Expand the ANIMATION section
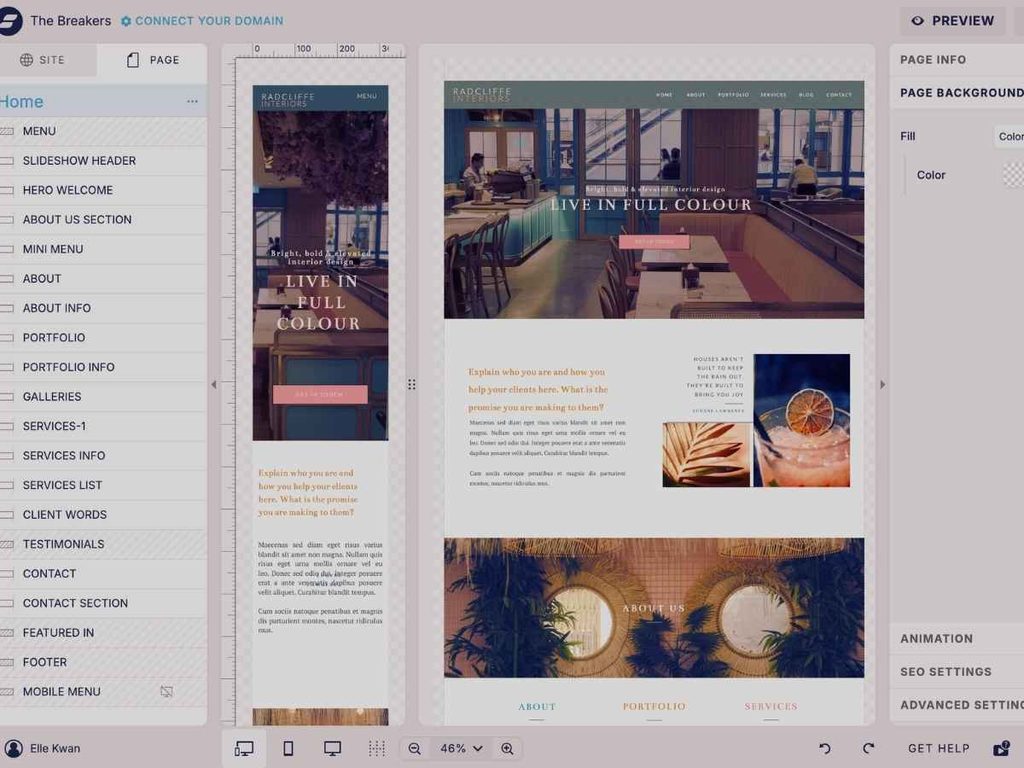The height and width of the screenshot is (768, 1024). pyautogui.click(x=957, y=639)
